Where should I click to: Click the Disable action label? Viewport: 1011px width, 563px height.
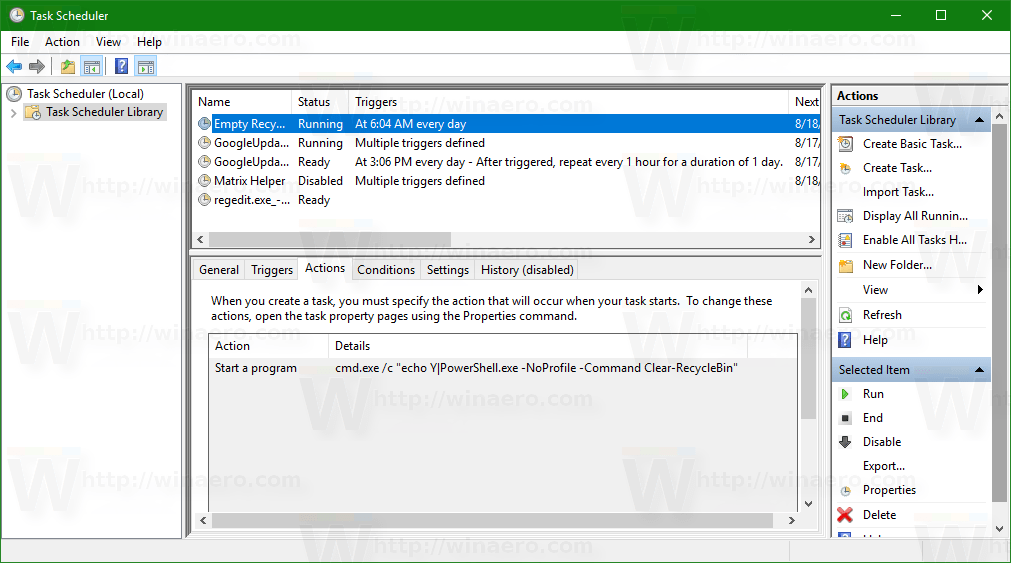[882, 442]
